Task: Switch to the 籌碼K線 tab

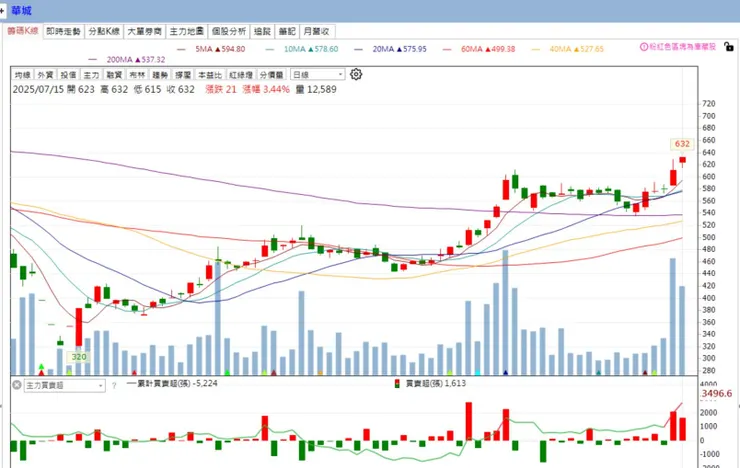Action: [x=23, y=31]
